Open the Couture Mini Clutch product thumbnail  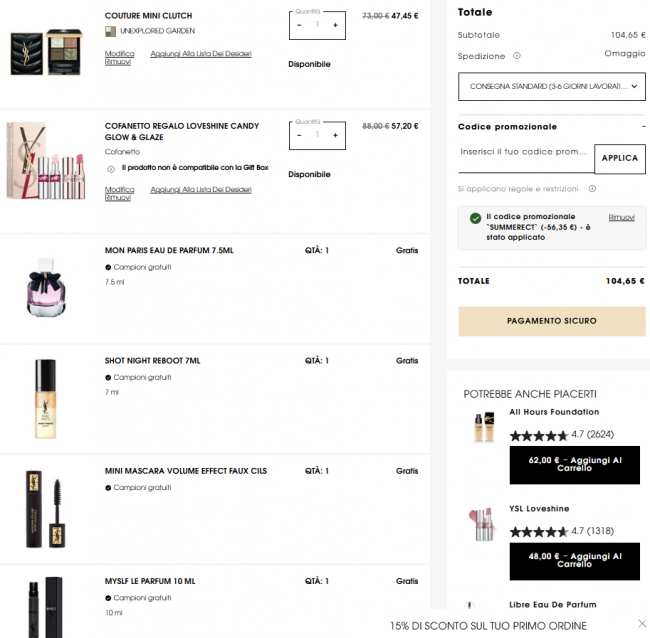[46, 52]
